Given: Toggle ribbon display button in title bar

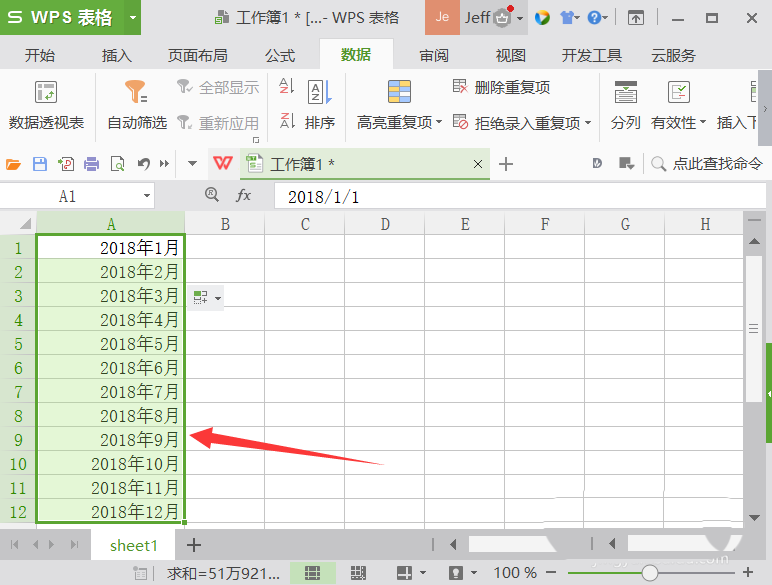Looking at the screenshot, I should point(636,18).
